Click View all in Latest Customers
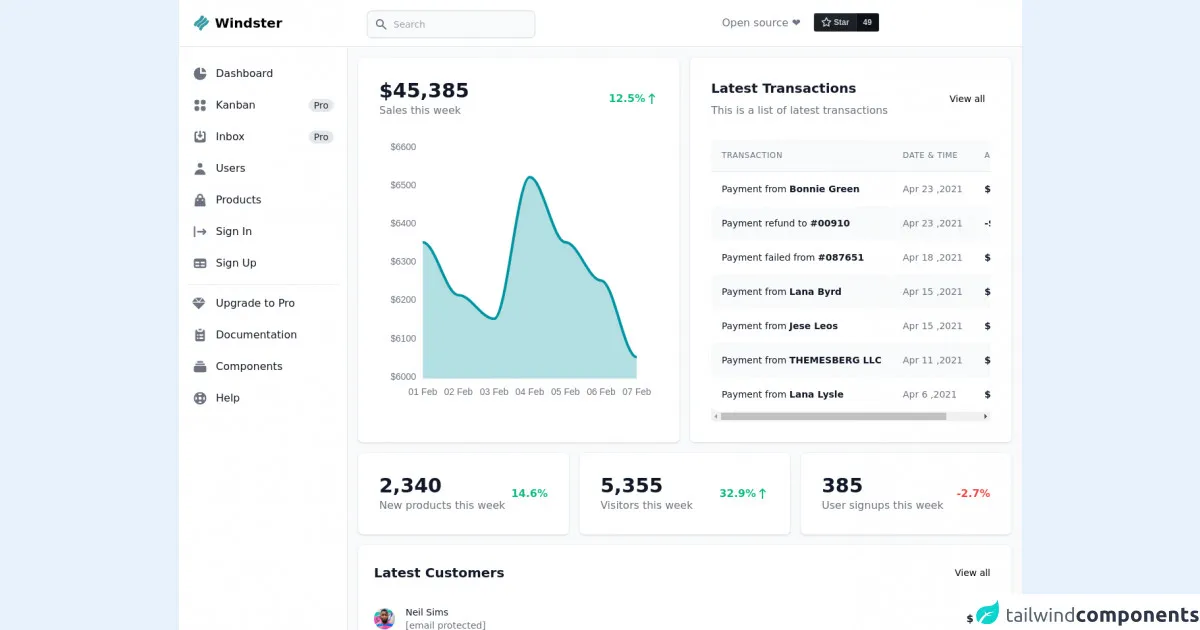This screenshot has height=630, width=1200. click(971, 573)
